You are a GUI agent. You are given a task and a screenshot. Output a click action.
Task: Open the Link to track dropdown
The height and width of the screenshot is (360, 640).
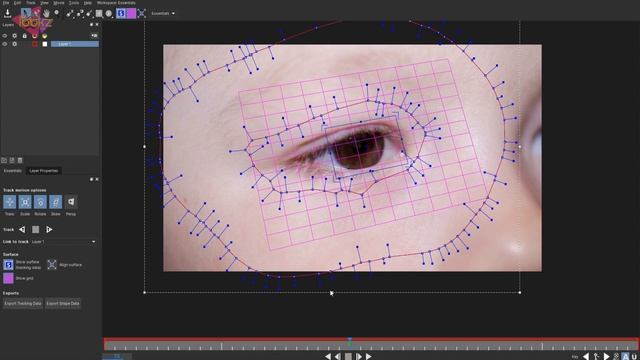pyautogui.click(x=63, y=242)
